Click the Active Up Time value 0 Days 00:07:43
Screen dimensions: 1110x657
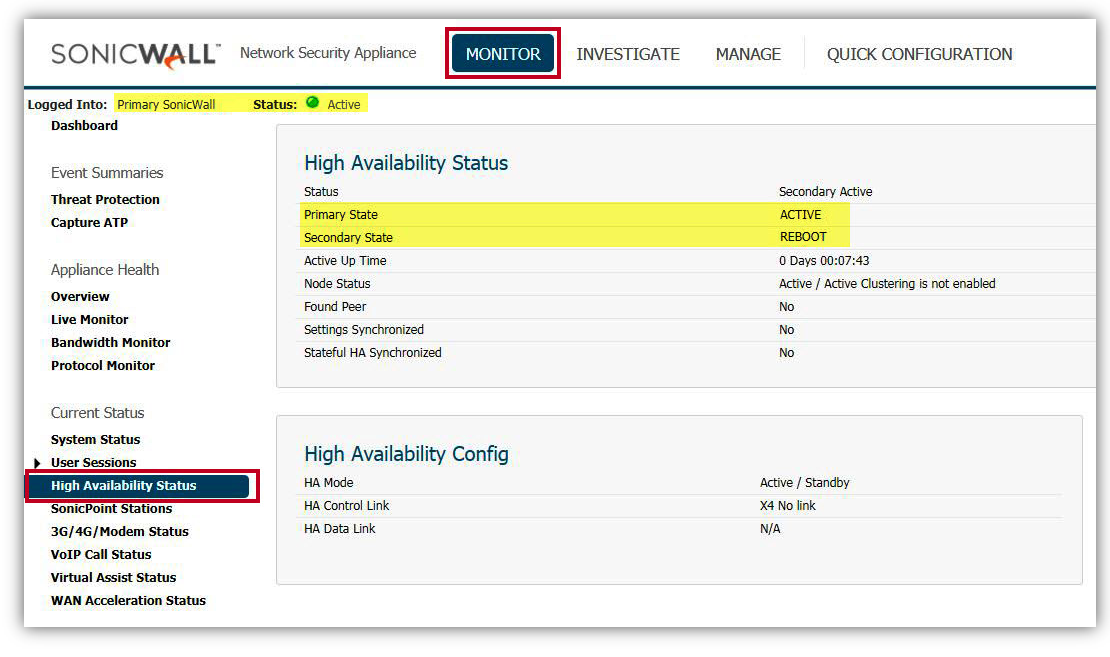click(824, 261)
